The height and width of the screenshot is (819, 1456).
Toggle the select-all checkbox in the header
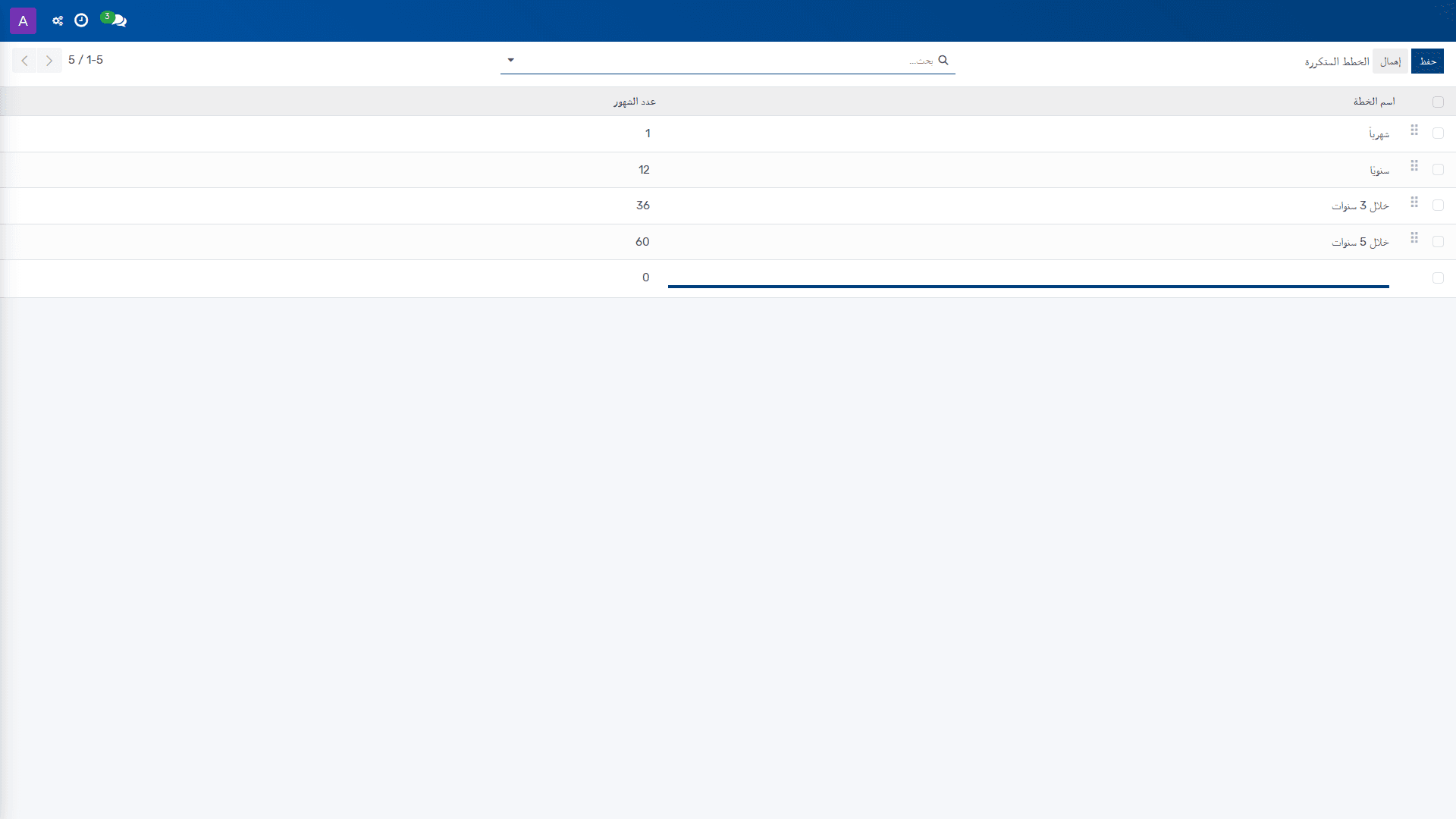pos(1438,102)
